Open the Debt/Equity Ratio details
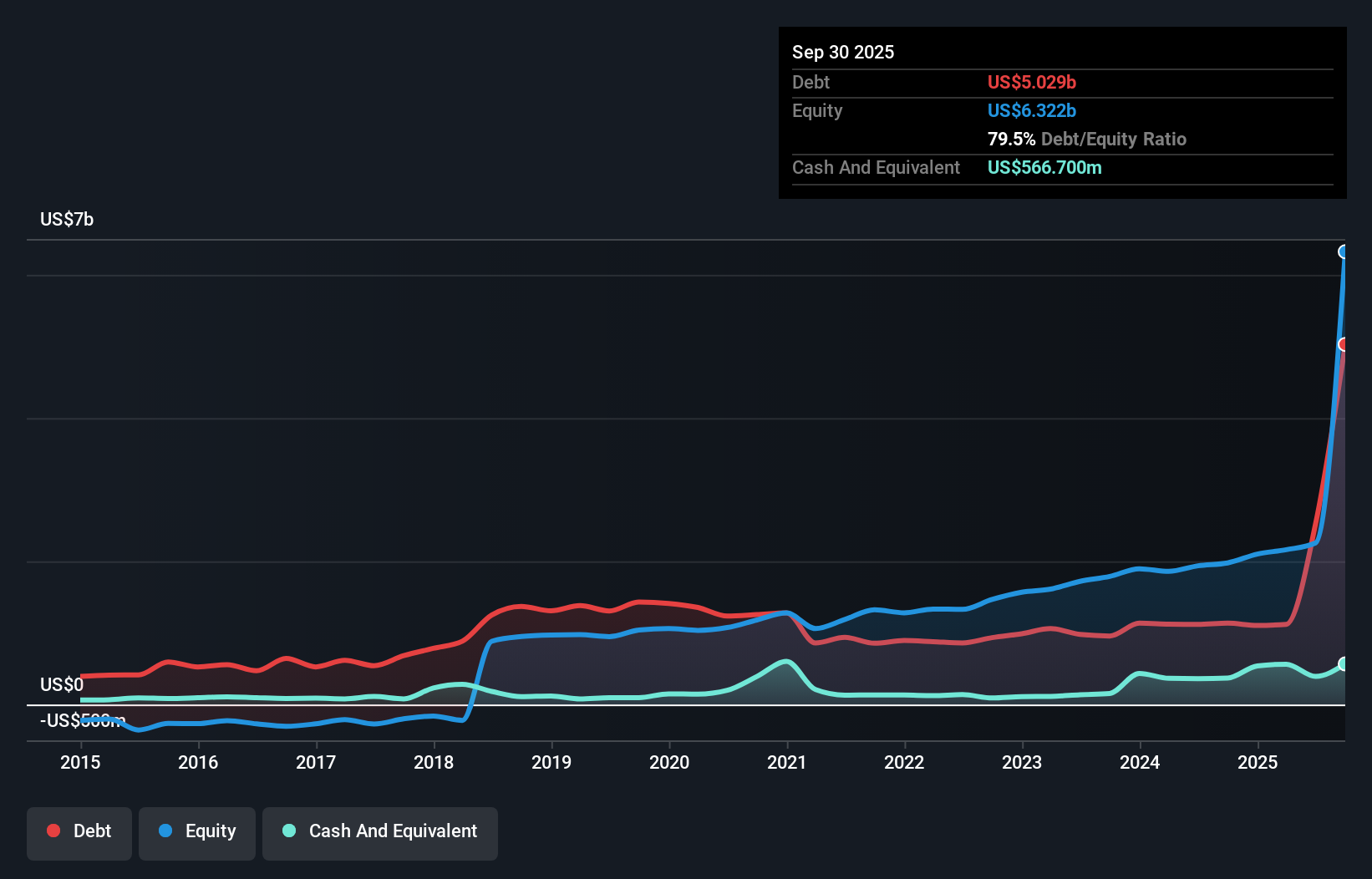 point(1087,139)
